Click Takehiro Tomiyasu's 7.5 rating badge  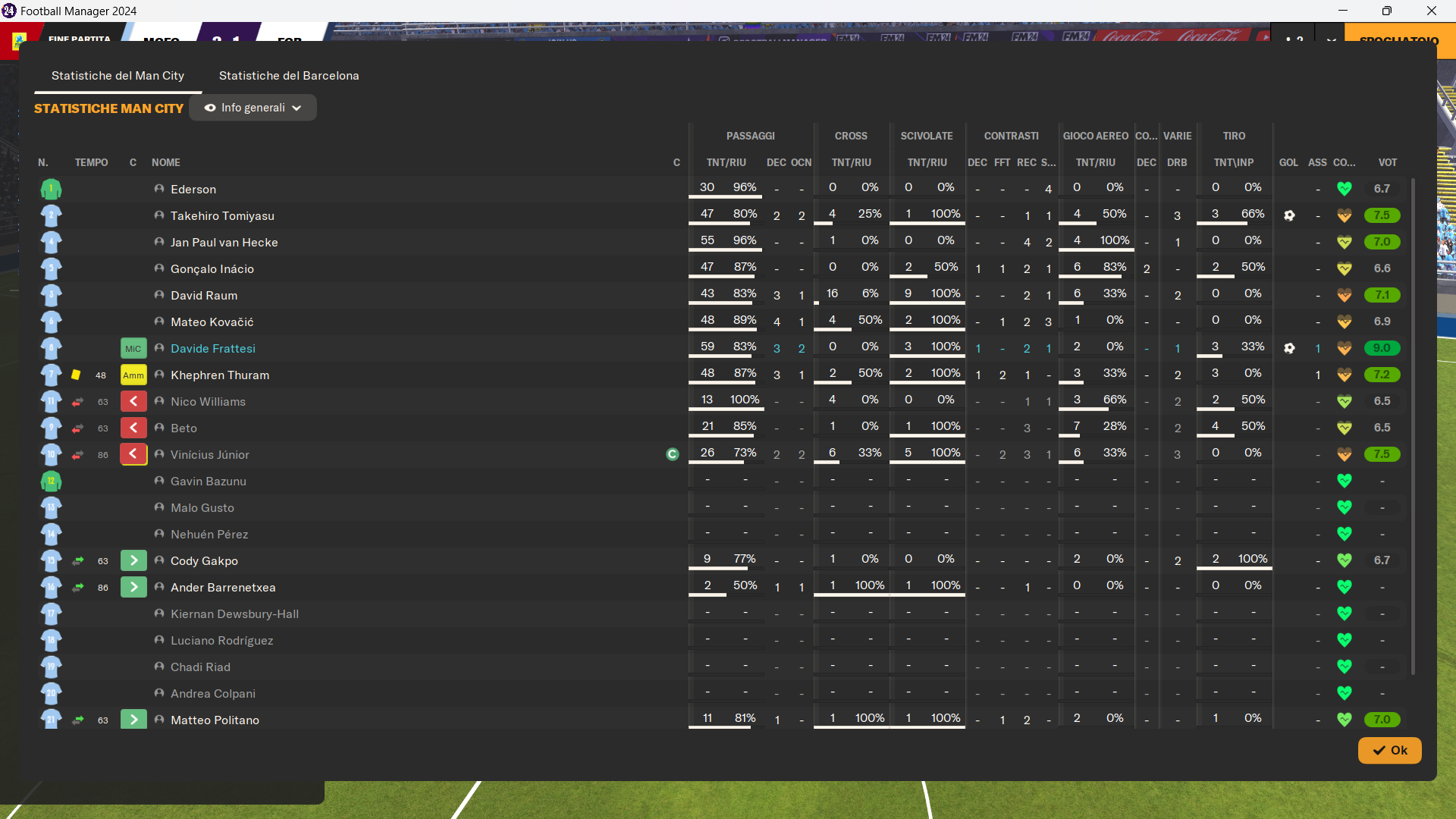coord(1382,215)
